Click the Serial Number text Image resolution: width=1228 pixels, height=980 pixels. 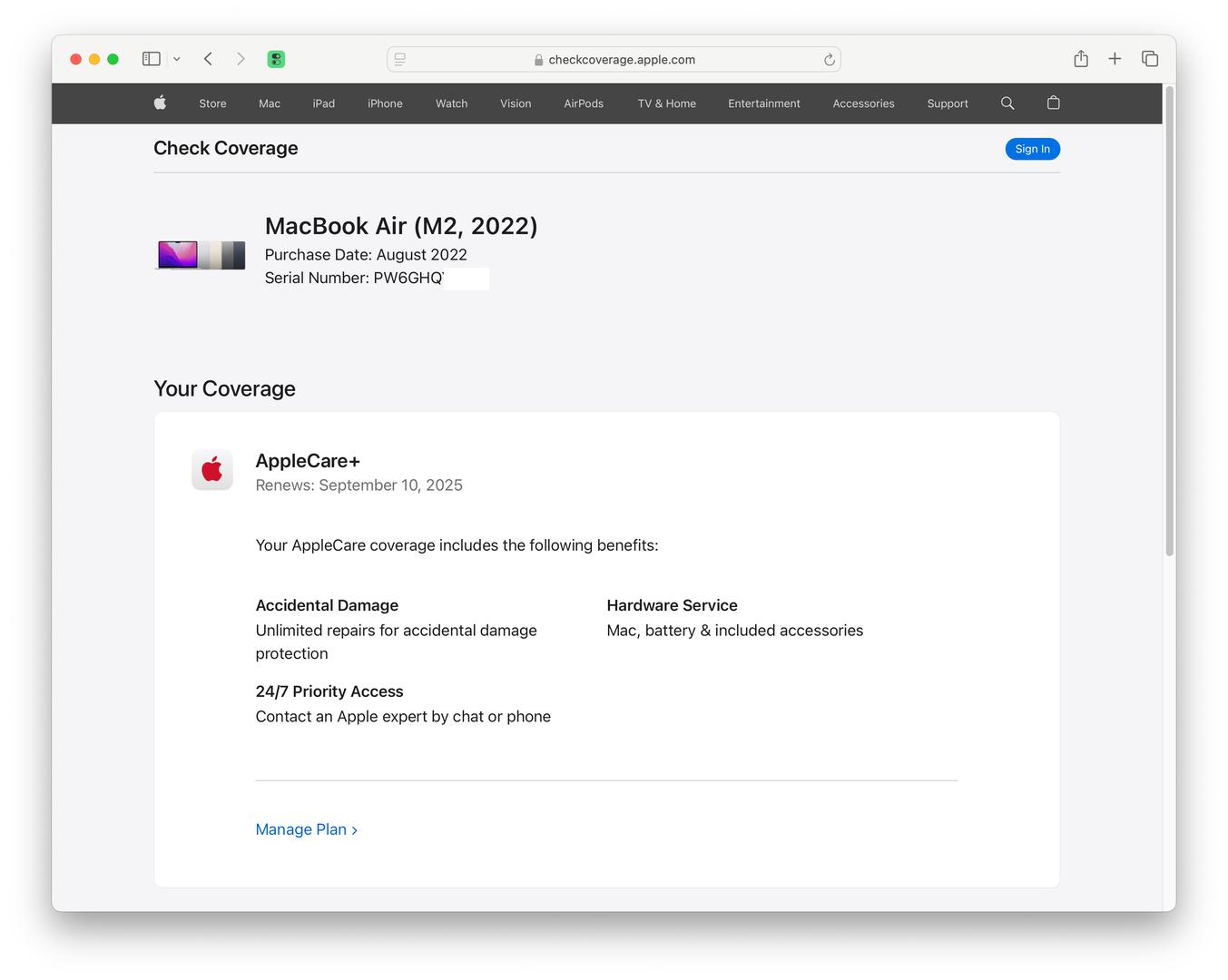tap(354, 278)
